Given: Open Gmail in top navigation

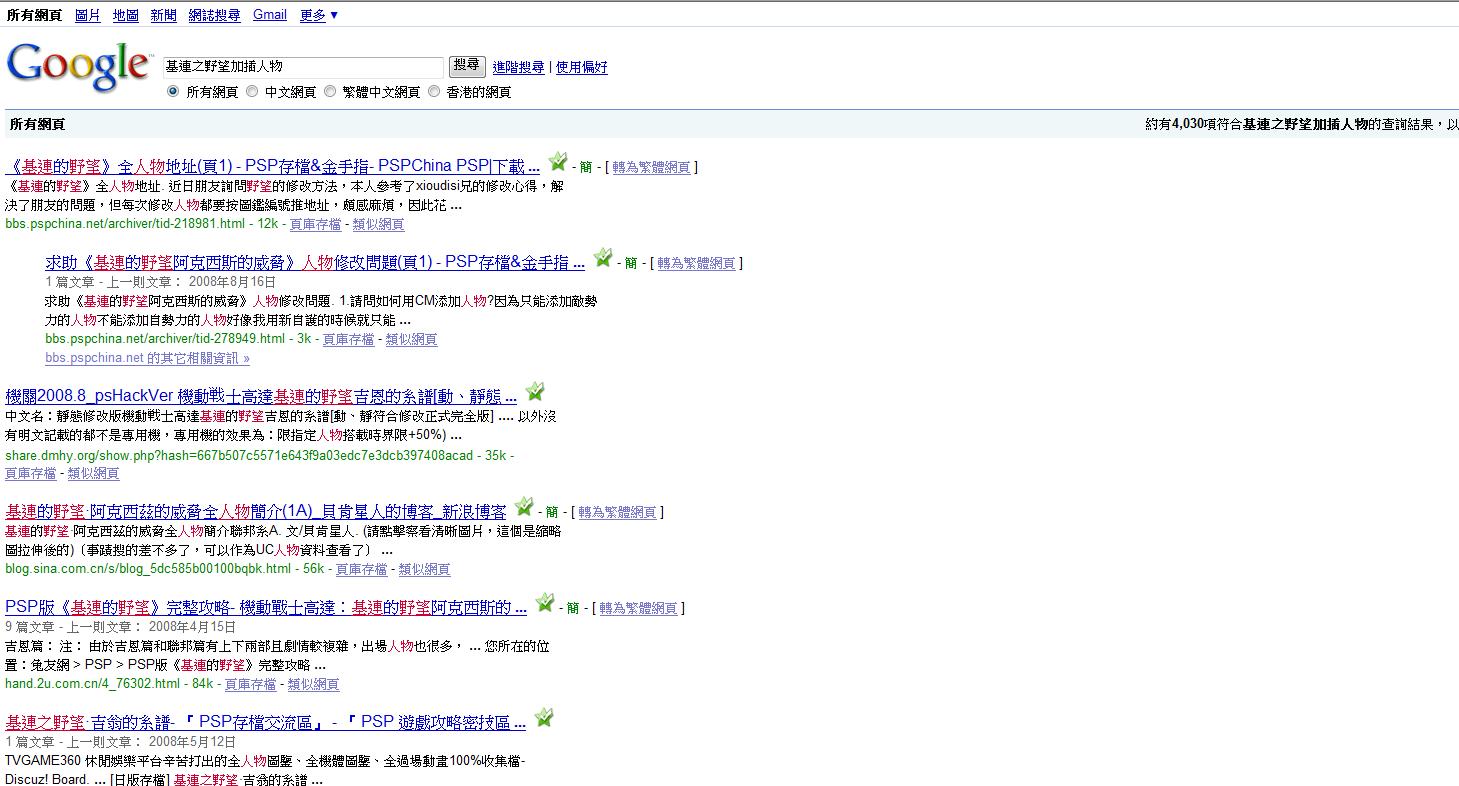Looking at the screenshot, I should pyautogui.click(x=270, y=15).
